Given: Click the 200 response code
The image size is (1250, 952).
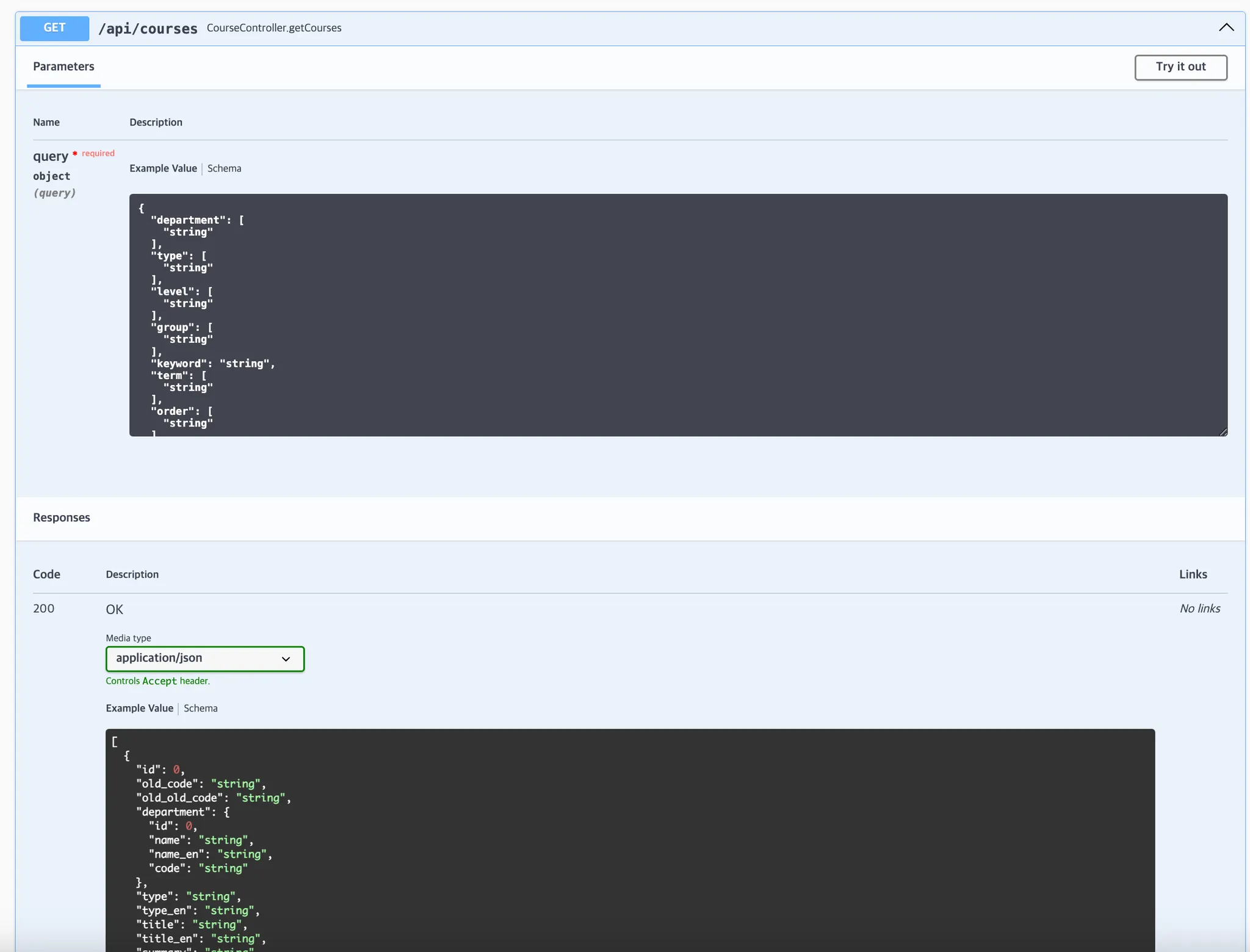Looking at the screenshot, I should pos(43,608).
